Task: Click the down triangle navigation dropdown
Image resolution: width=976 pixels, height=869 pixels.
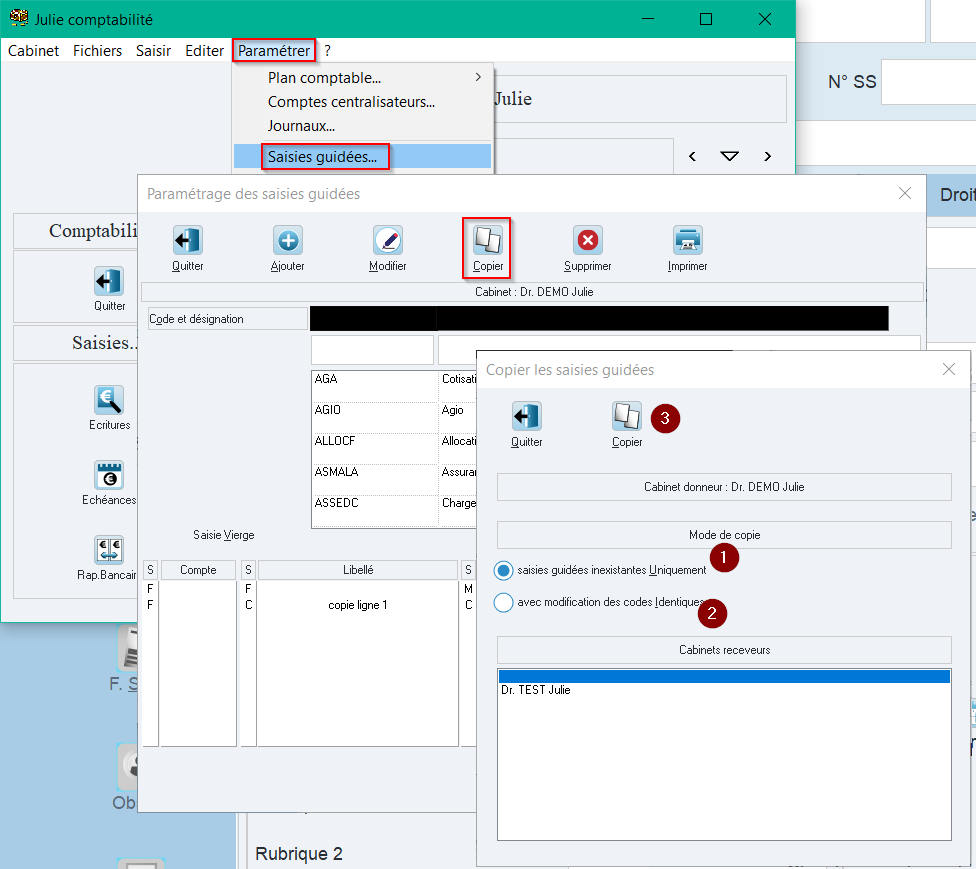Action: pyautogui.click(x=730, y=156)
